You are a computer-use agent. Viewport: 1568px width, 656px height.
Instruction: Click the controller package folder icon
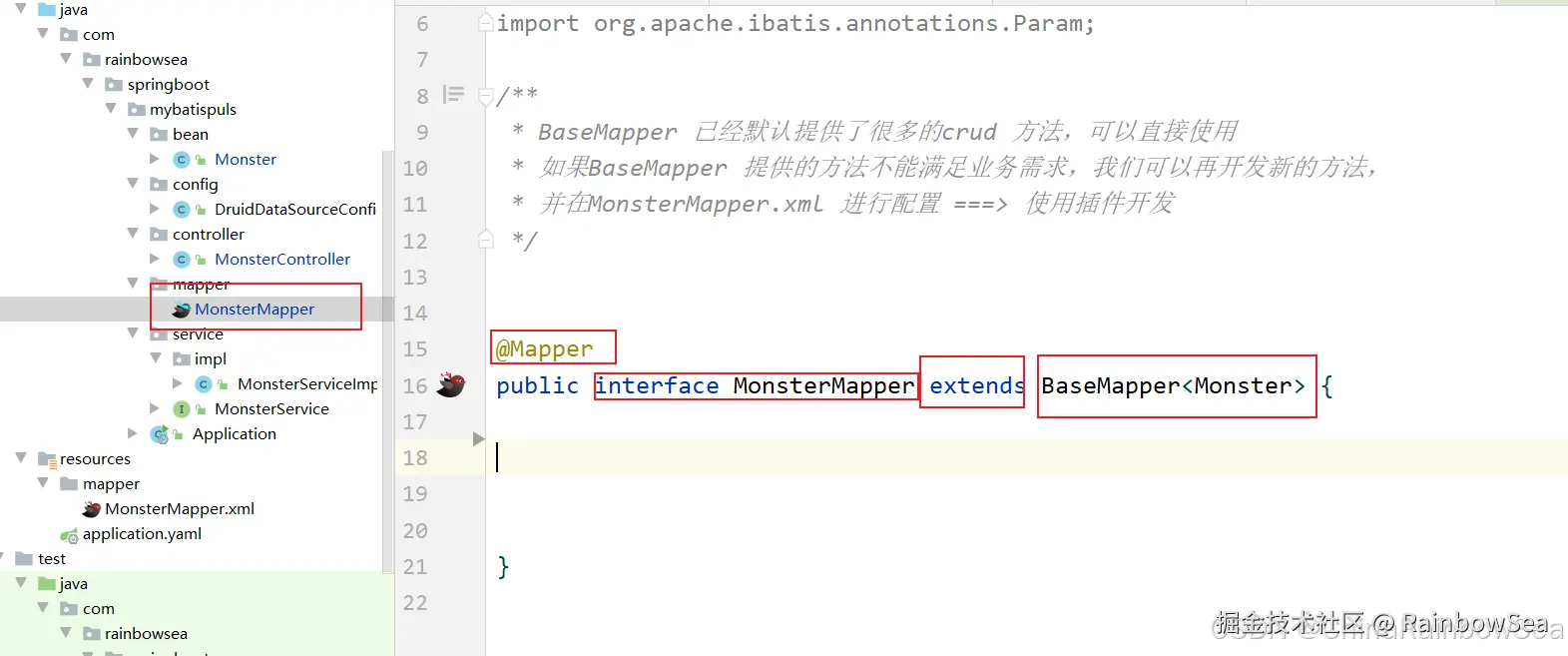(x=159, y=234)
